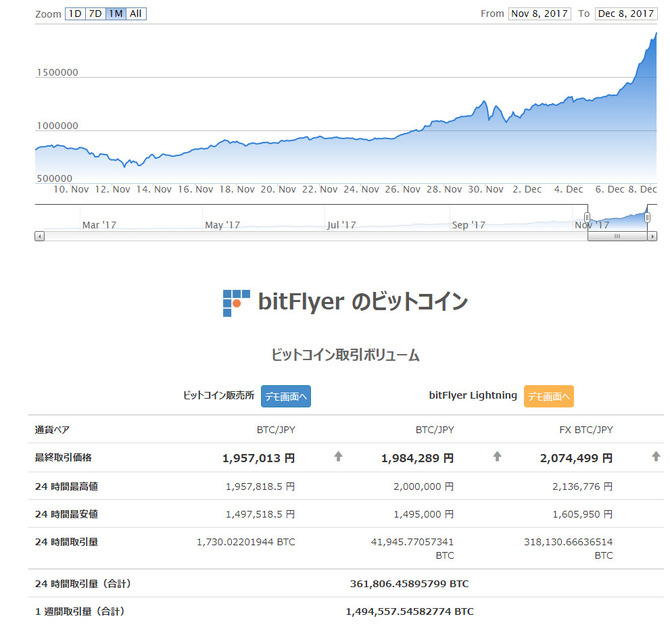This screenshot has height=625, width=670.
Task: Click the Mar '17 navigator label
Action: [x=99, y=225]
